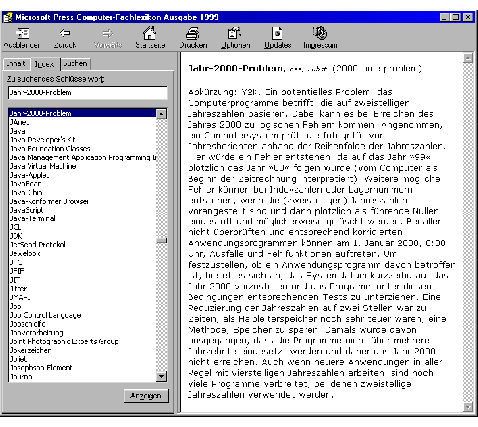
Task: Click the Anzeigen button
Action: coord(146,396)
